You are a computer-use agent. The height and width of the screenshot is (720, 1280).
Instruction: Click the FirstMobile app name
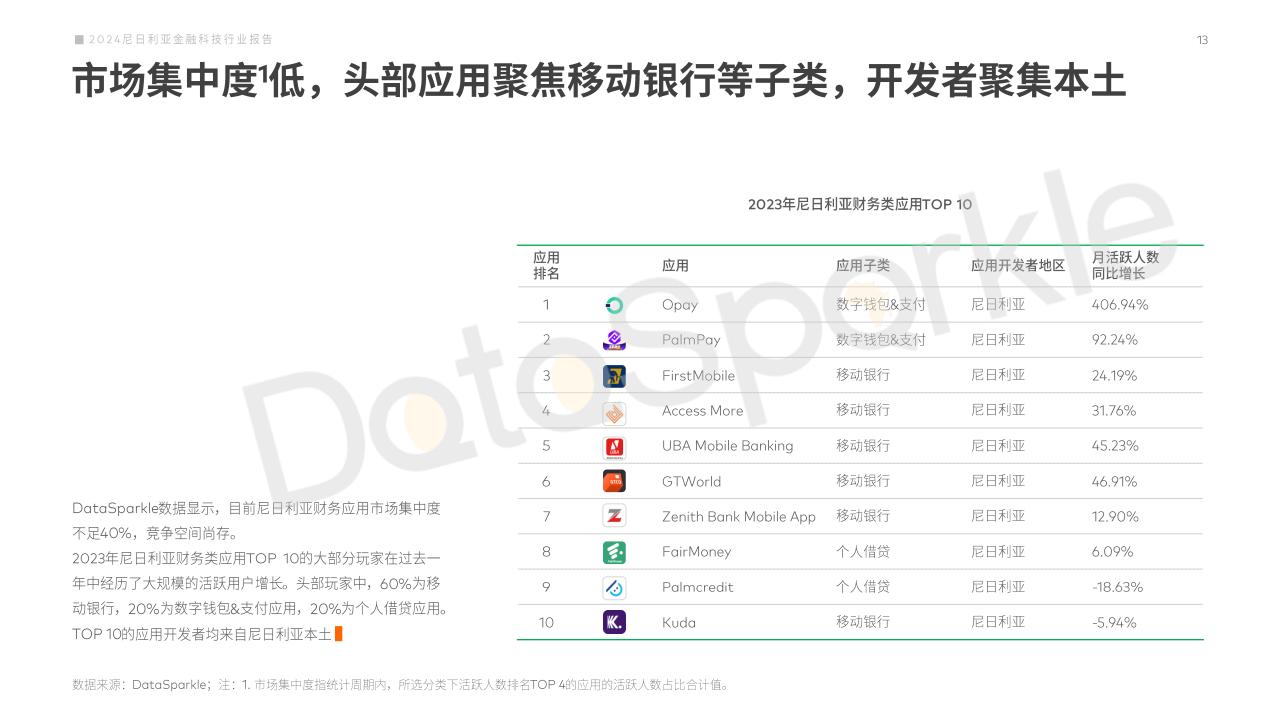coord(698,376)
